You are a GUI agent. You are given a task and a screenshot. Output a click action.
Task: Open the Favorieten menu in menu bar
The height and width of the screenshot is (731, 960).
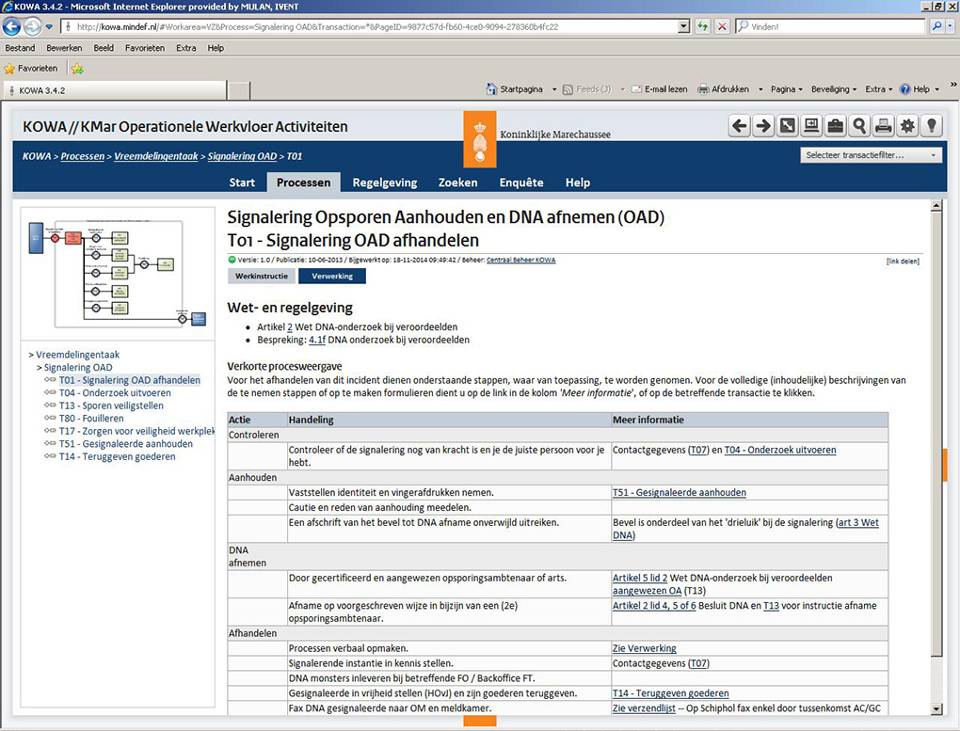point(145,48)
